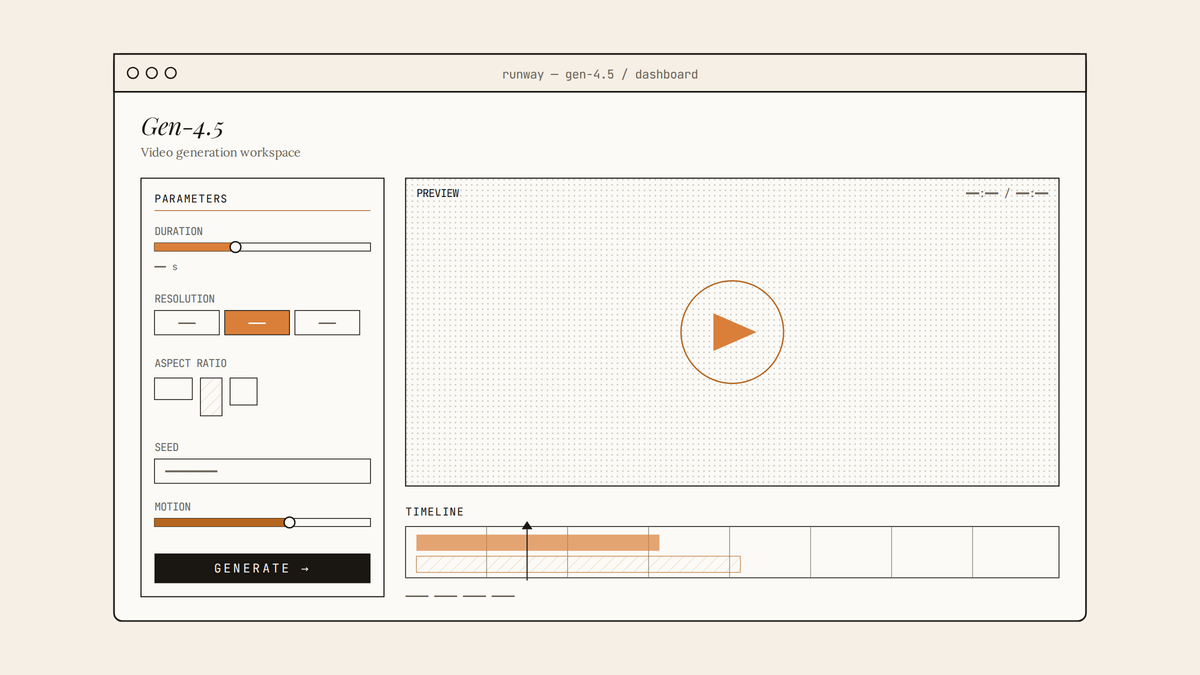Select the hatched outlined timeline clip
The height and width of the screenshot is (675, 1200).
[x=578, y=564]
